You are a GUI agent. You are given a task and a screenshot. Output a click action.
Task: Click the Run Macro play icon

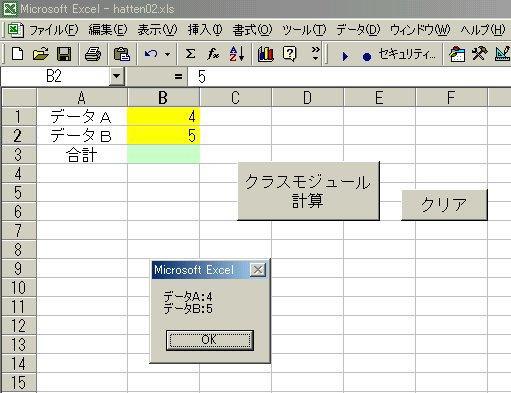(x=345, y=56)
